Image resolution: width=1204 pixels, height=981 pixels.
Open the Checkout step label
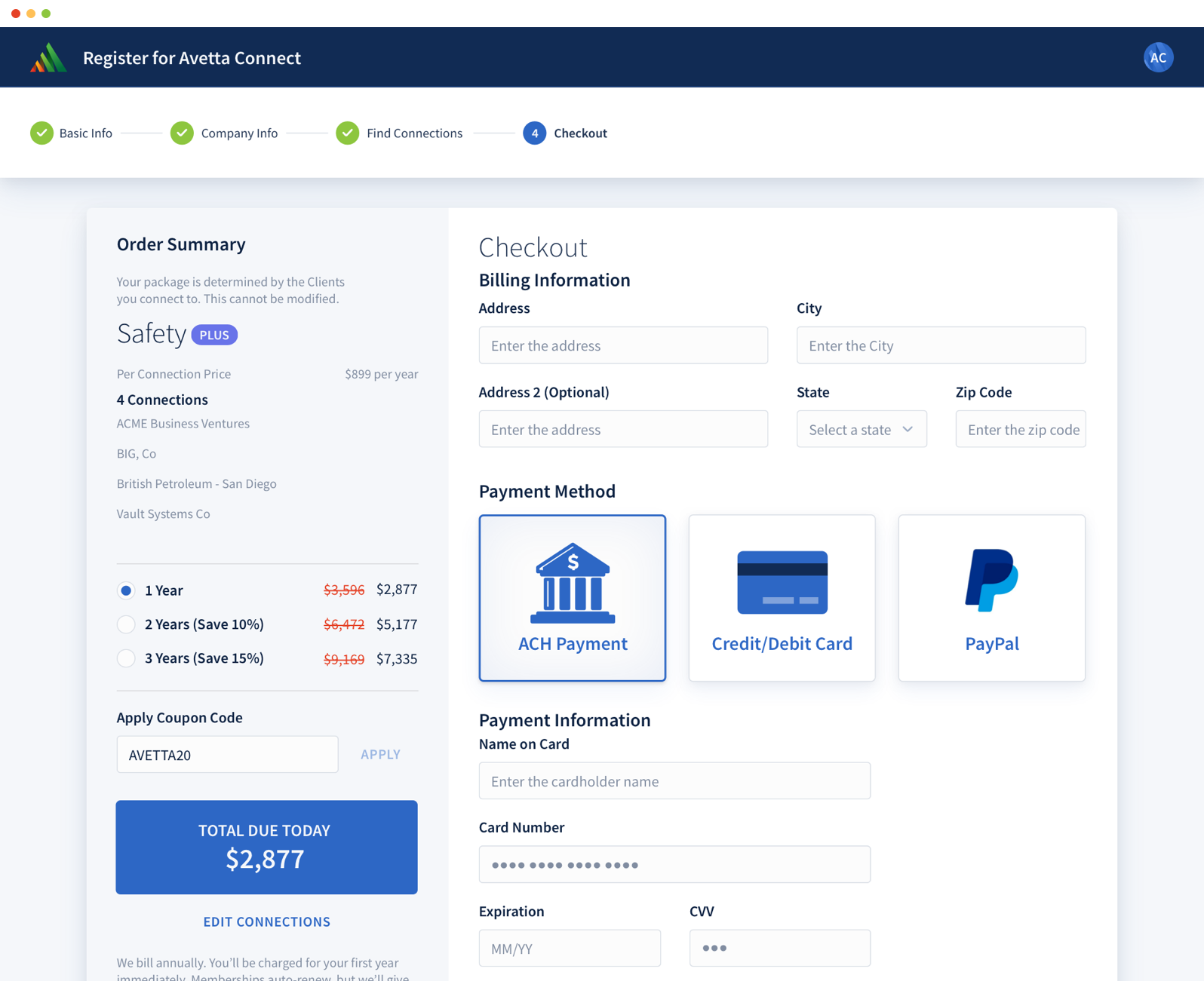580,133
